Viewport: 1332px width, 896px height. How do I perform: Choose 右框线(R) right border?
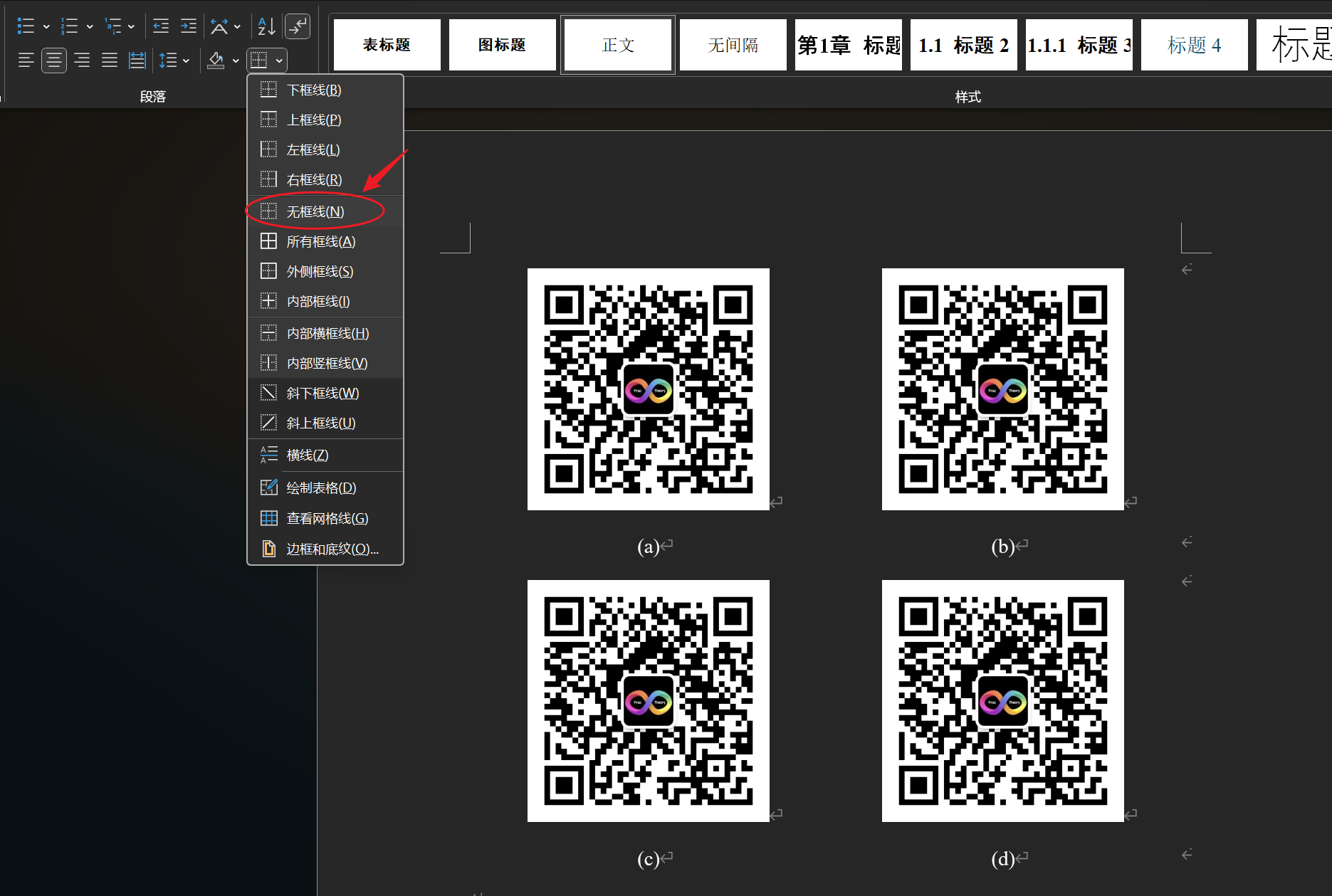[x=325, y=179]
